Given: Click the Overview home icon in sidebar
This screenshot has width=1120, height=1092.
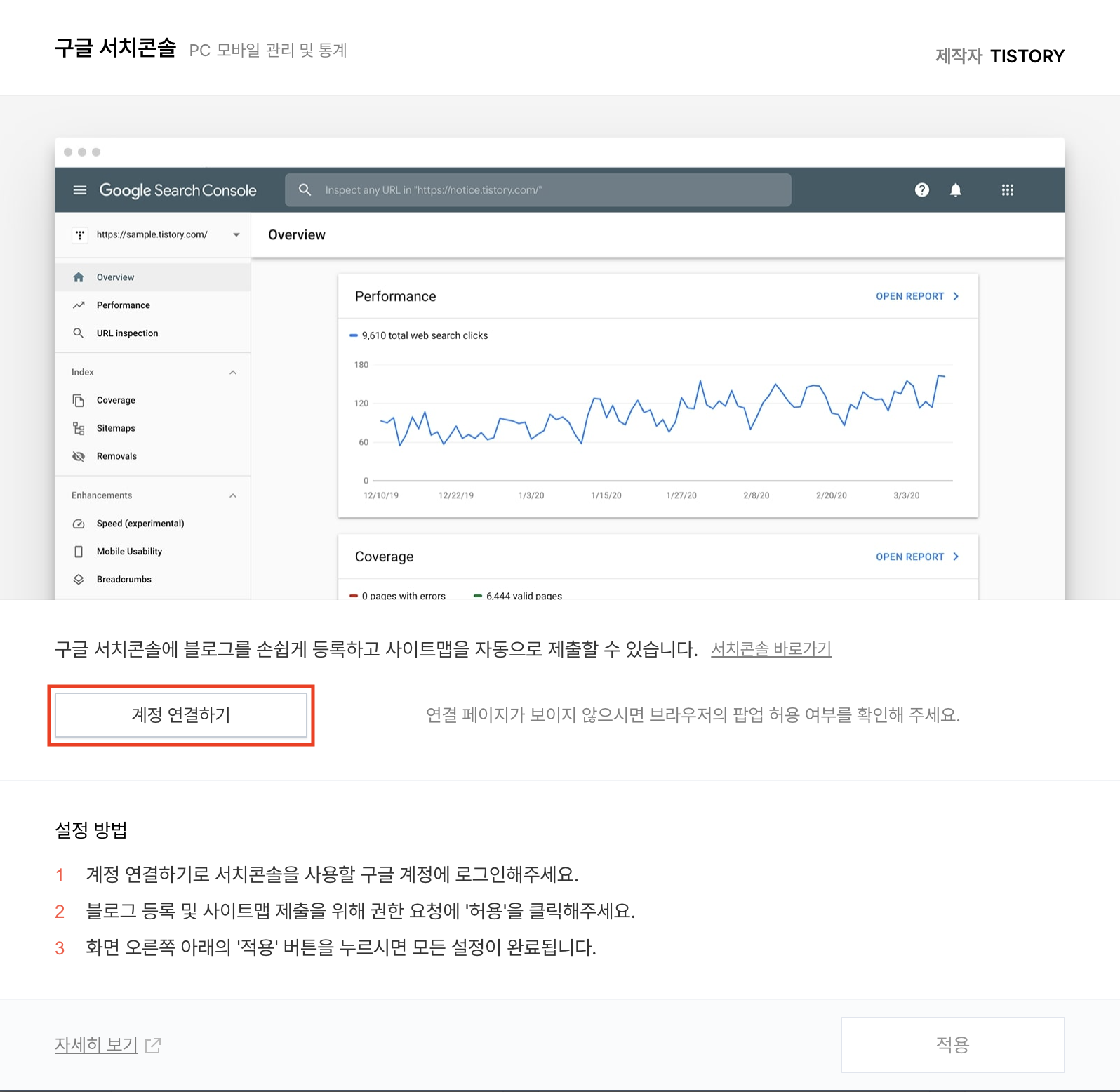Looking at the screenshot, I should [79, 277].
